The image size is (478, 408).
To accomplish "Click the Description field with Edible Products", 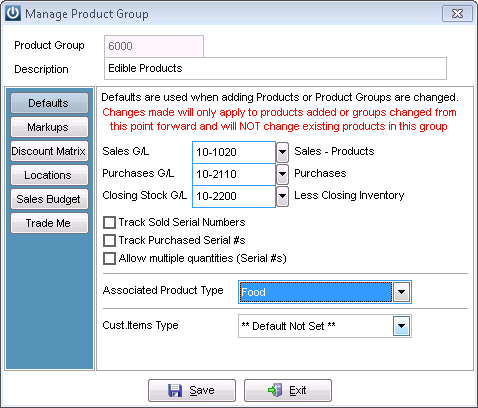I will pyautogui.click(x=275, y=69).
